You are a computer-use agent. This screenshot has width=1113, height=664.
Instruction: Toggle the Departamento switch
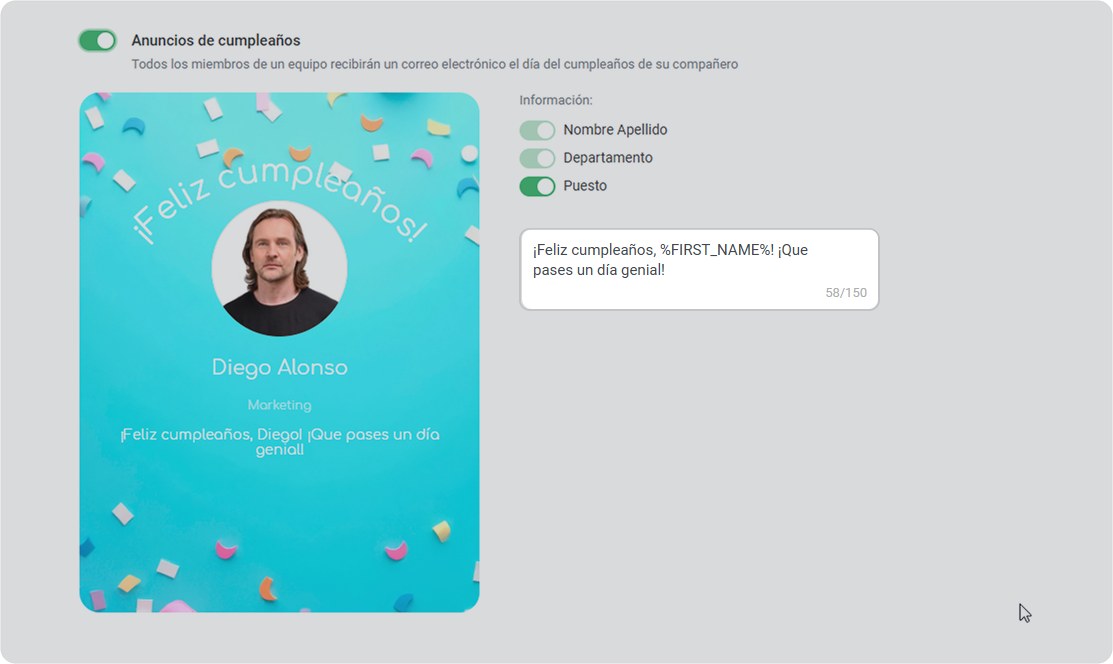point(537,158)
